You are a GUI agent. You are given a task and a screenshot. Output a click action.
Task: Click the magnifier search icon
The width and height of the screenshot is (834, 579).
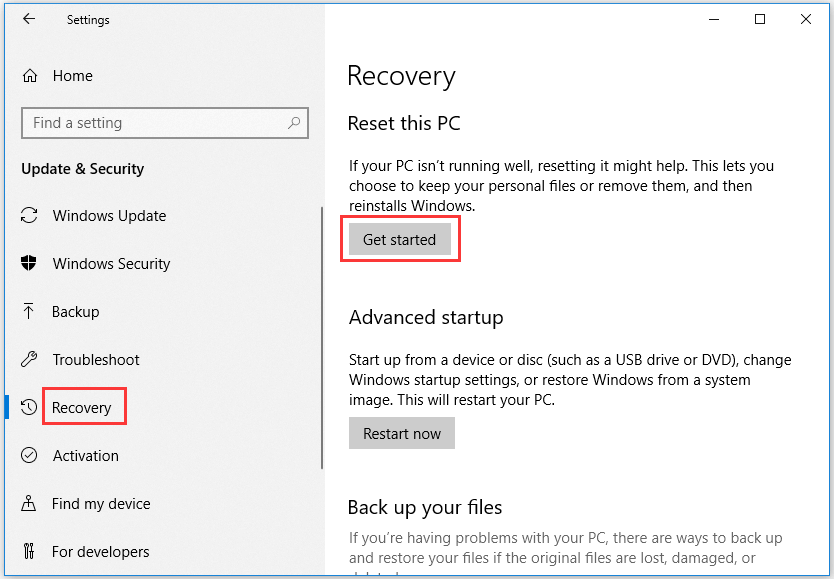[294, 123]
